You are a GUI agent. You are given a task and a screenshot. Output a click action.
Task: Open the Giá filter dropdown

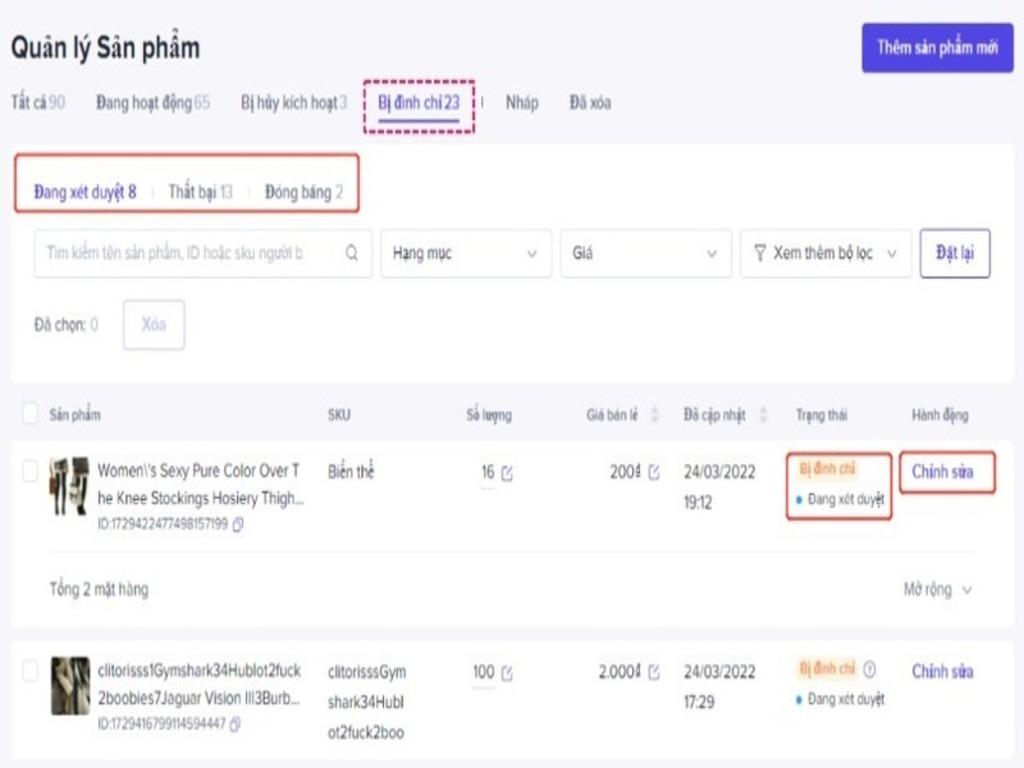pyautogui.click(x=645, y=253)
